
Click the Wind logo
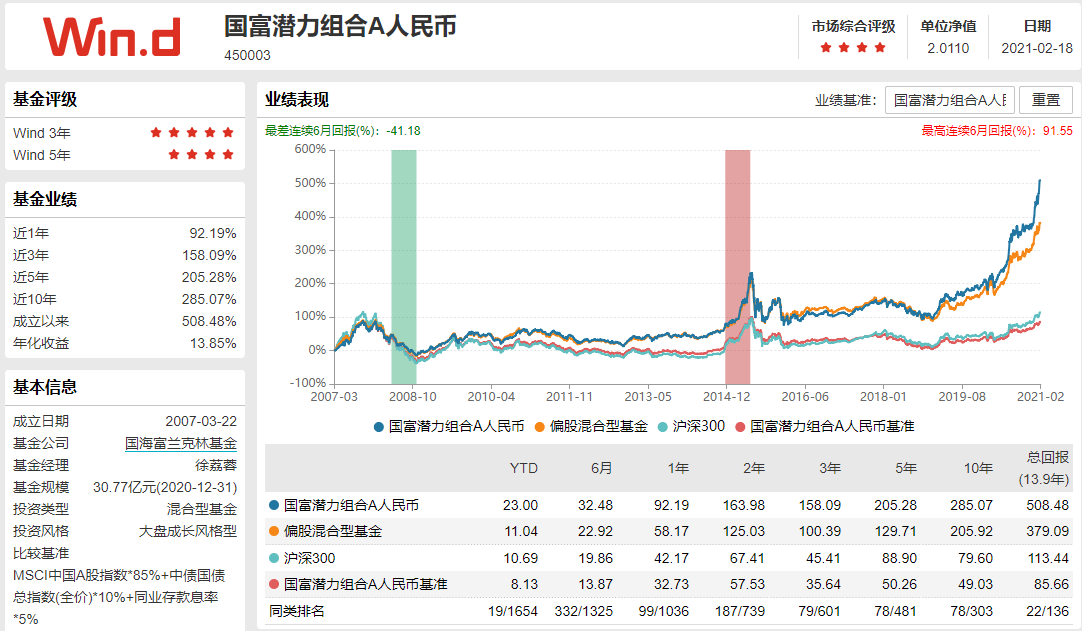point(112,37)
